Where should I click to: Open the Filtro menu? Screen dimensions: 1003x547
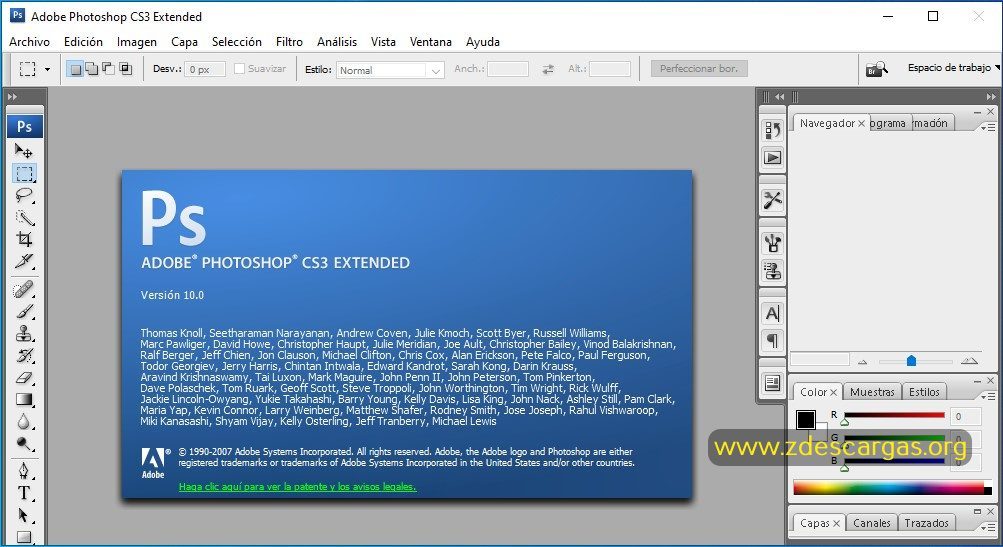point(289,42)
